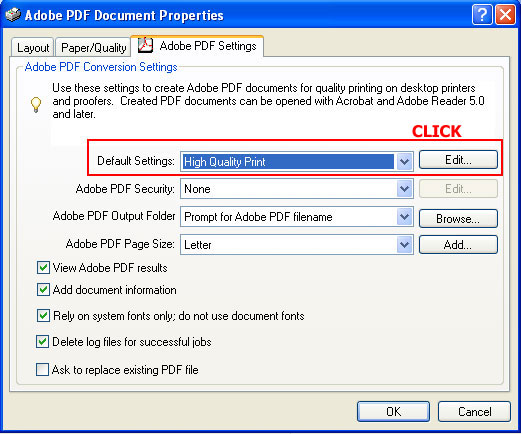Image resolution: width=521 pixels, height=434 pixels.
Task: Expand the Adobe PDF Output Folder dropdown arrow
Action: (404, 217)
